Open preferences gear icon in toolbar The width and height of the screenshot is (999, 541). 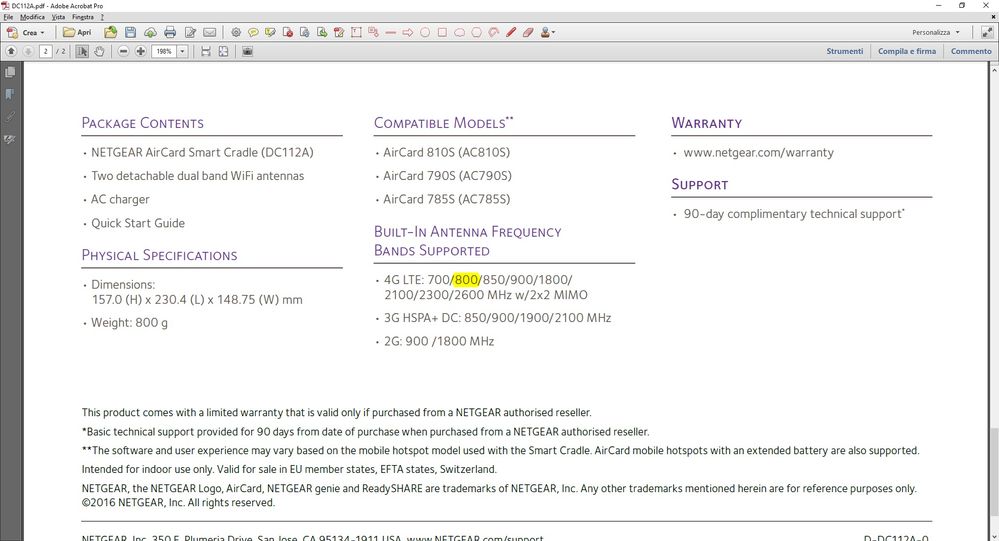[x=236, y=32]
